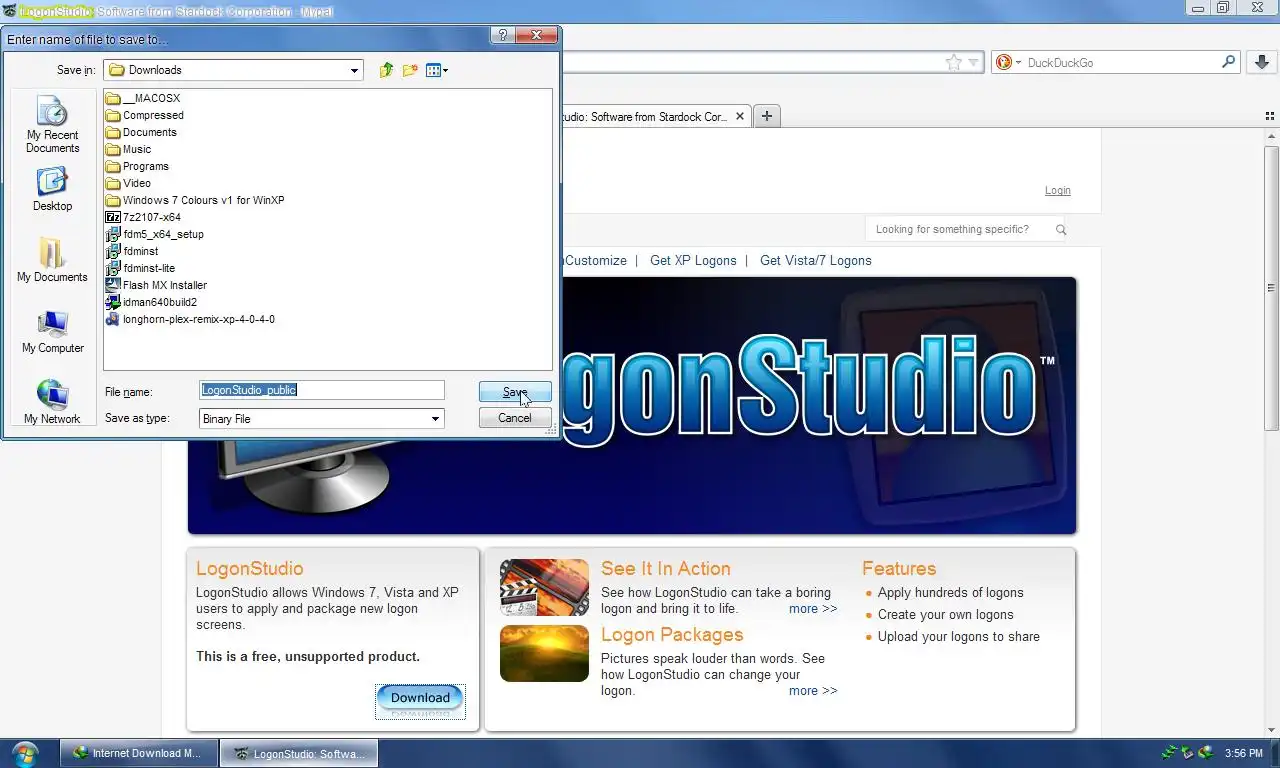The image size is (1280, 768).
Task: Open the Windows Start orb
Action: coord(25,753)
